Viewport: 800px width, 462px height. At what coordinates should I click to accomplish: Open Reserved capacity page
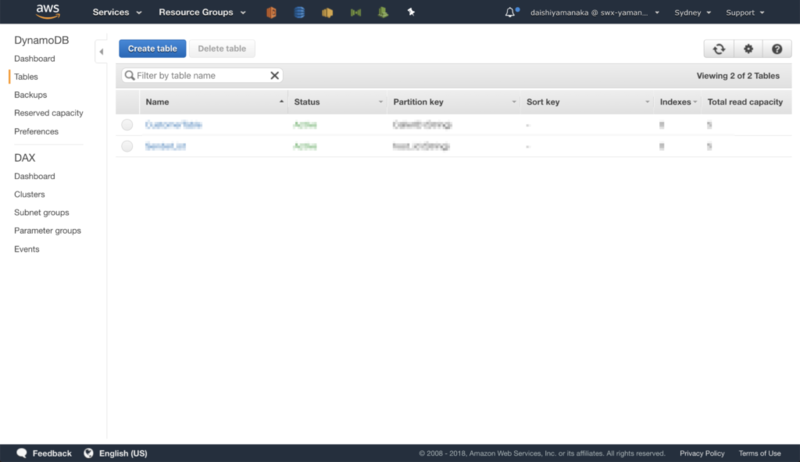48,113
